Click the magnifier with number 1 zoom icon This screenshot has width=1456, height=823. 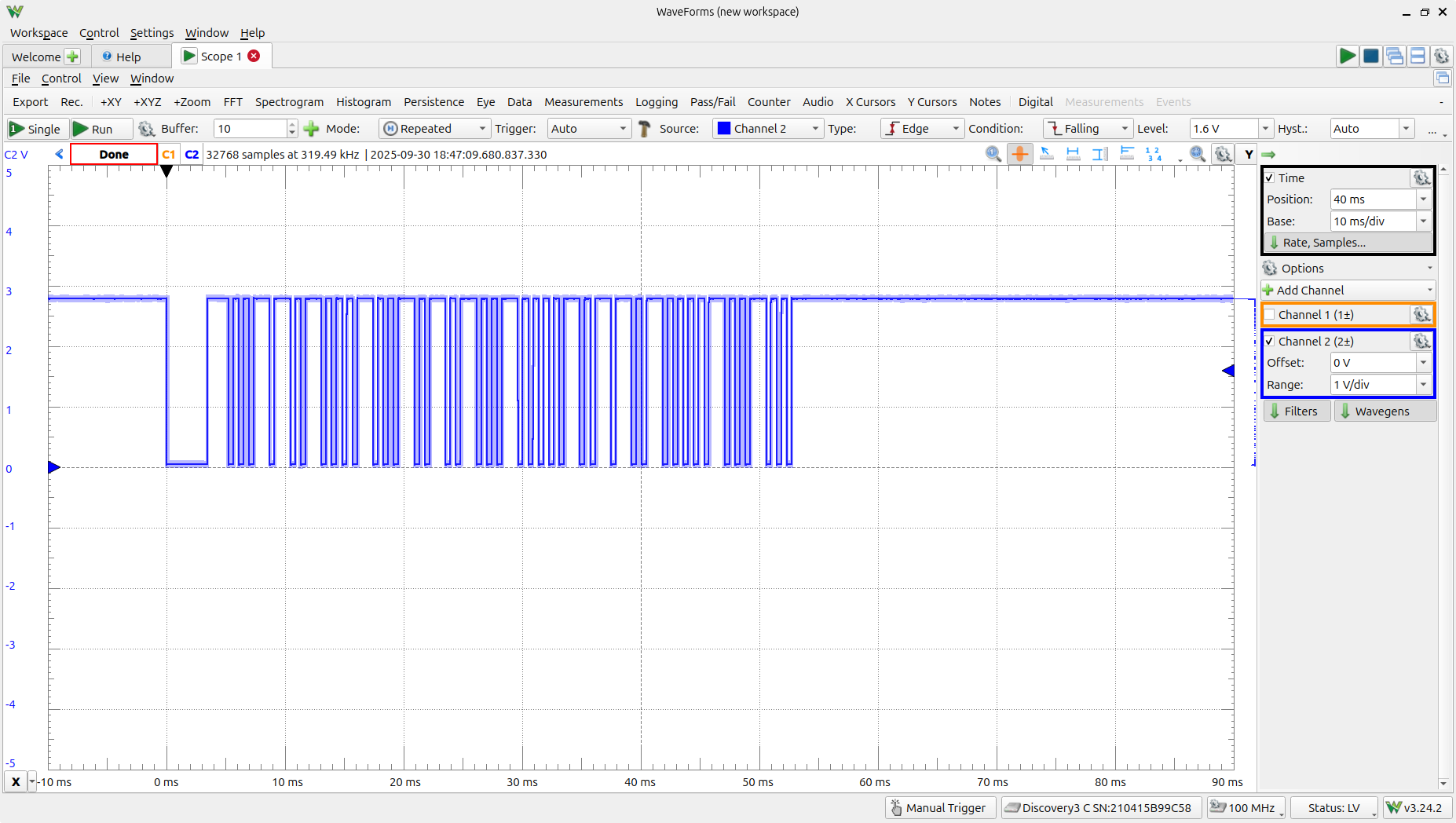point(993,154)
